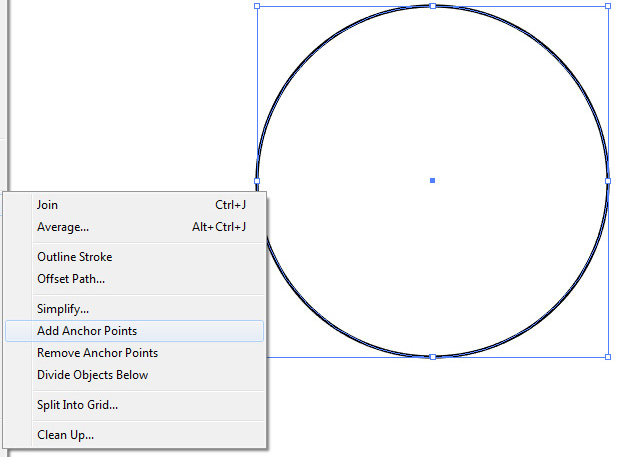The width and height of the screenshot is (627, 457).
Task: Click Join in the path menu
Action: click(48, 205)
